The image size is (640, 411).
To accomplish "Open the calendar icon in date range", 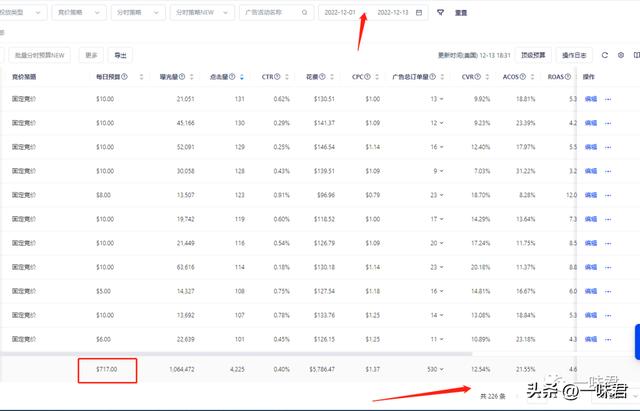I will coord(419,13).
